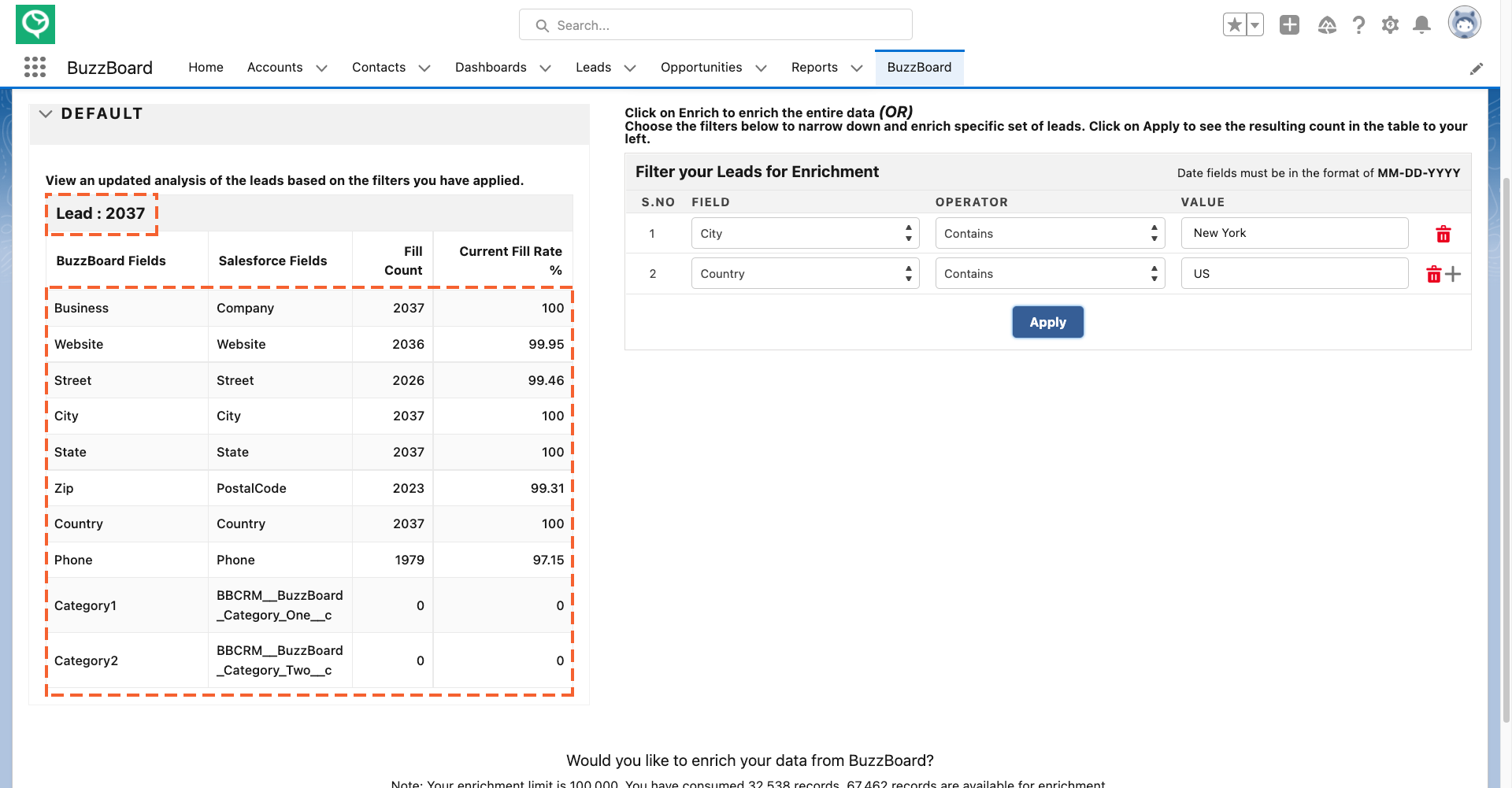This screenshot has height=788, width=1512.
Task: Open the Setup gear icon
Action: pos(1390,25)
